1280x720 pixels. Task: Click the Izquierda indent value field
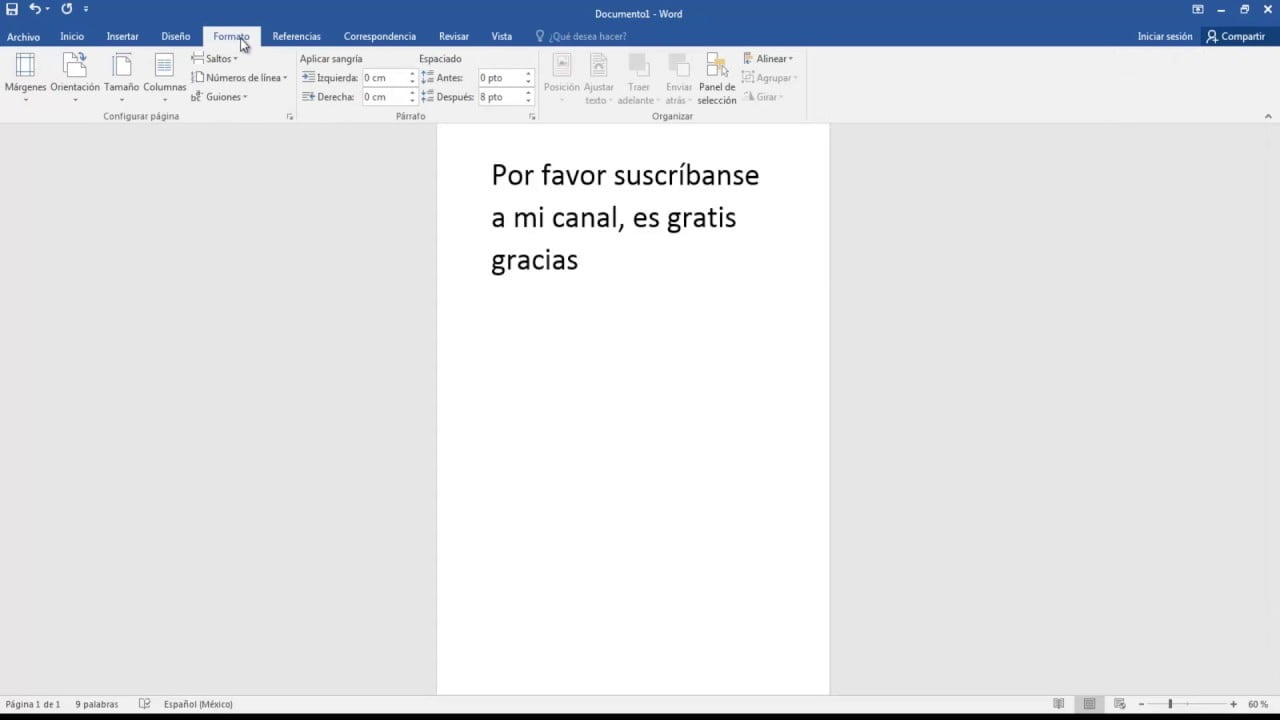383,77
